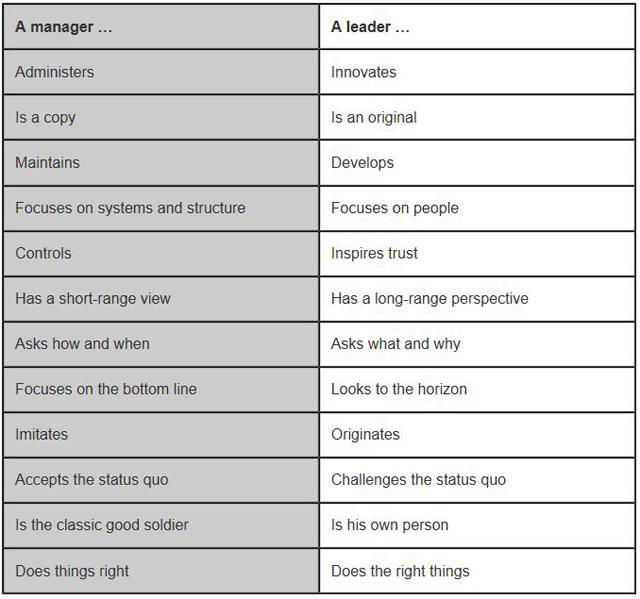Viewport: 640px width, 599px height.
Task: Select the 'Administers' cell
Action: [x=161, y=72]
